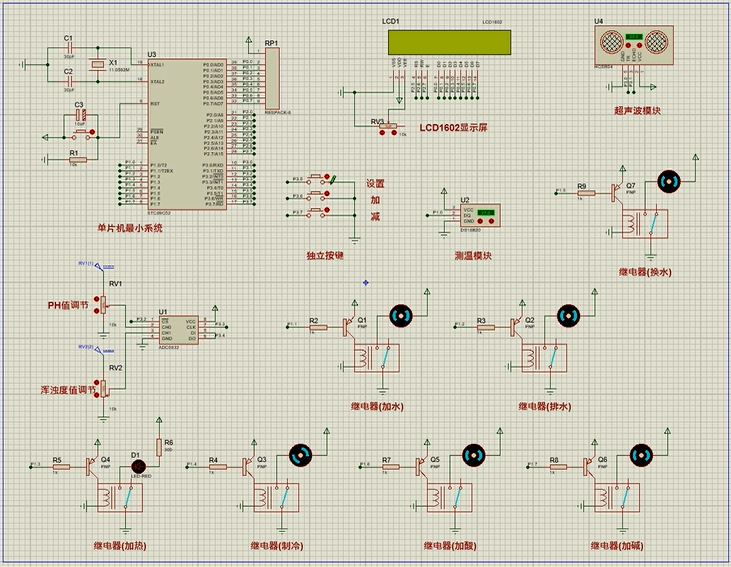
Task: Toggle the 设置 button latch dot
Action: (x=327, y=176)
